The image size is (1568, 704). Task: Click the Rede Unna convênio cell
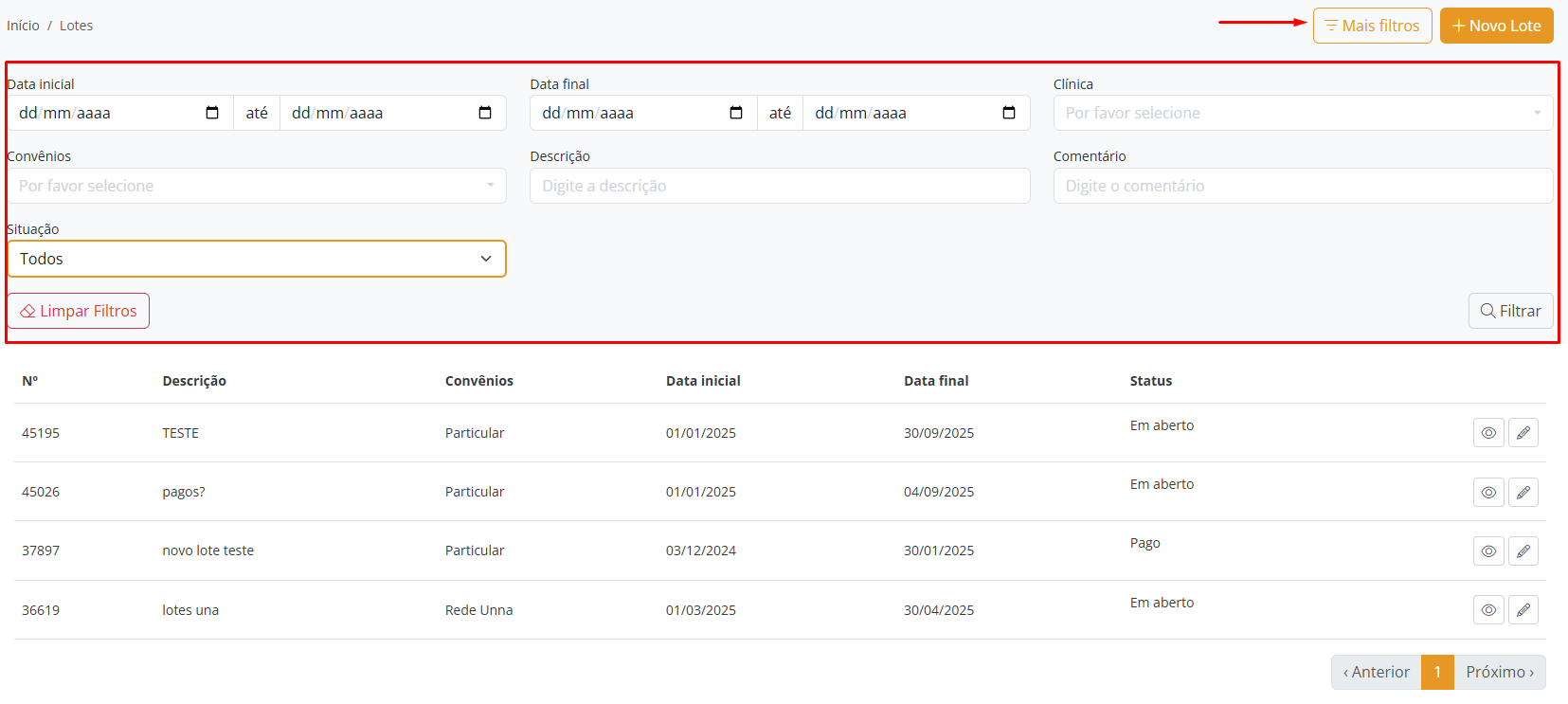(x=479, y=610)
